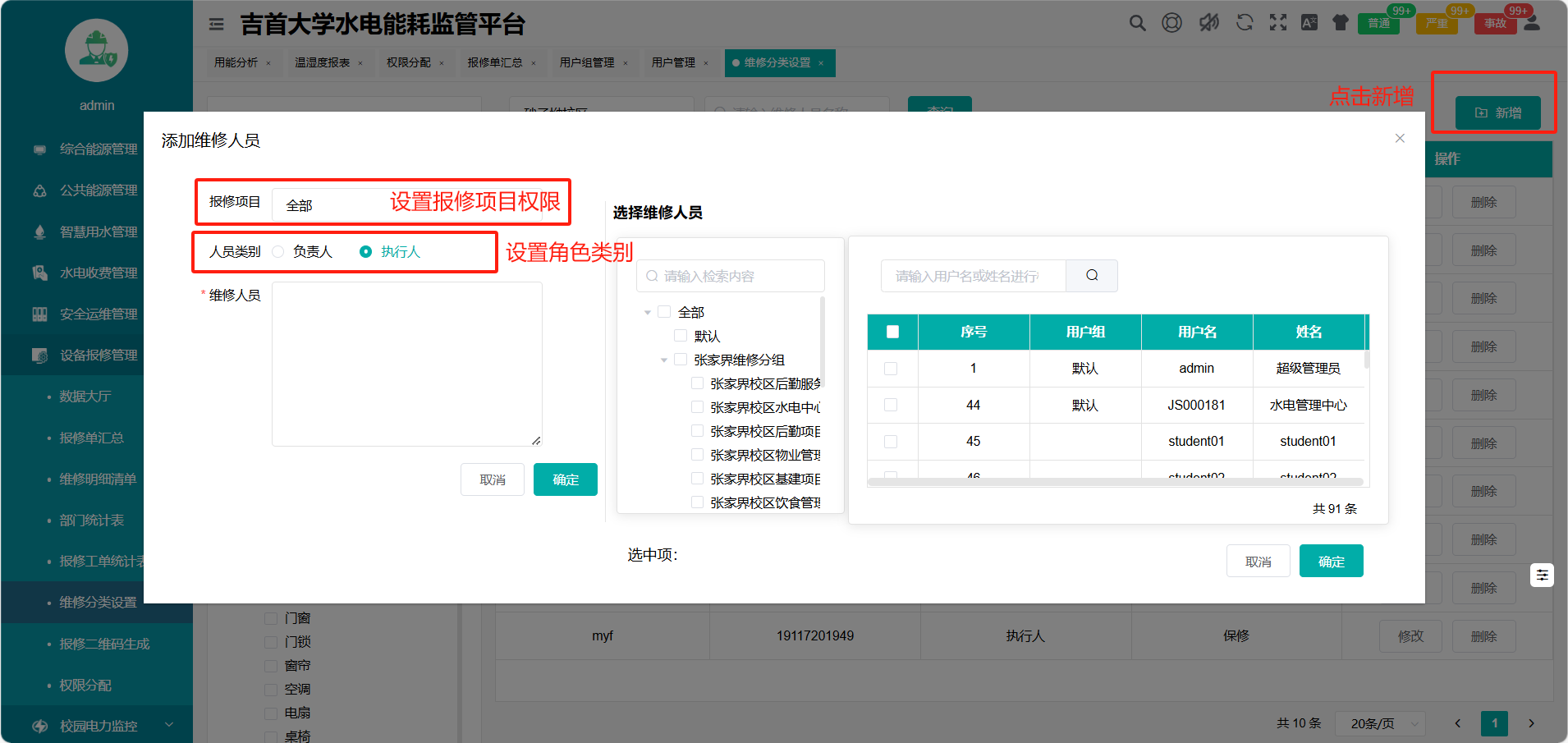Click 确定 below the 维修人员 textarea
The height and width of the screenshot is (743, 1568).
point(565,479)
